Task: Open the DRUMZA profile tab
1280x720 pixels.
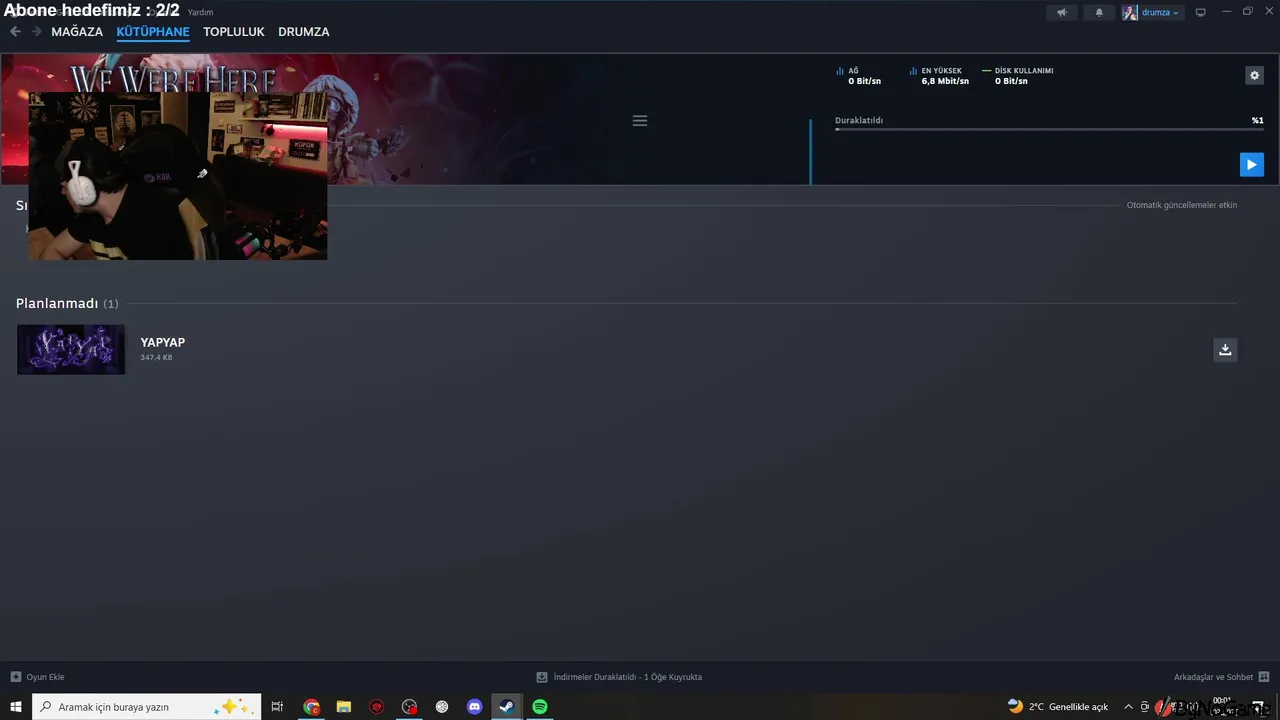Action: click(x=303, y=32)
